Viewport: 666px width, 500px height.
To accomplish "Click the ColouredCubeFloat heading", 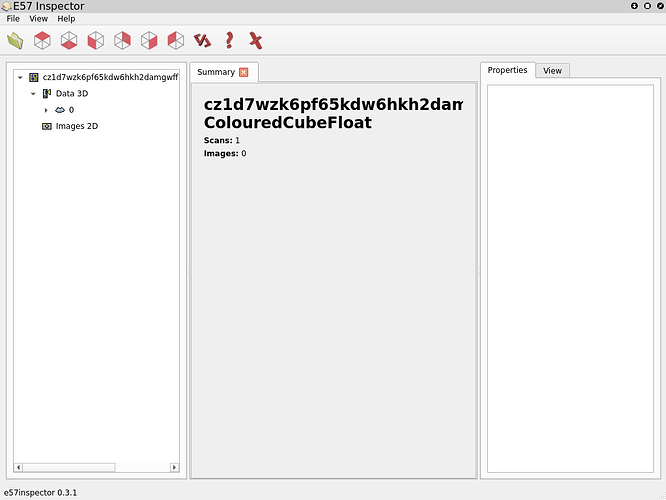I will pyautogui.click(x=288, y=122).
